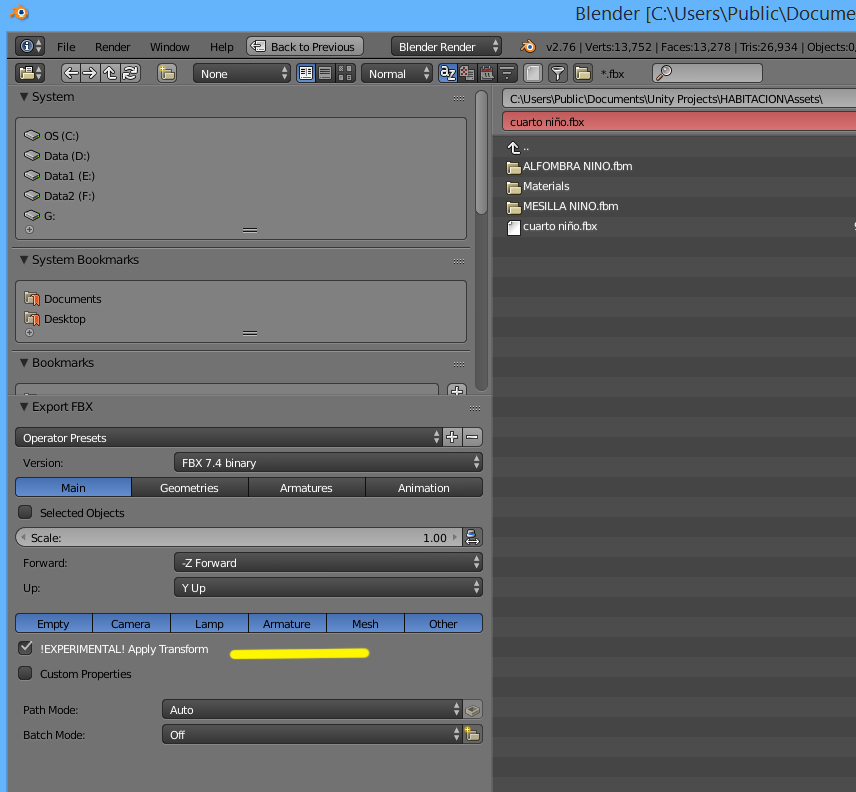Open the Operator Presets dropdown
Image resolution: width=856 pixels, height=792 pixels.
[229, 437]
